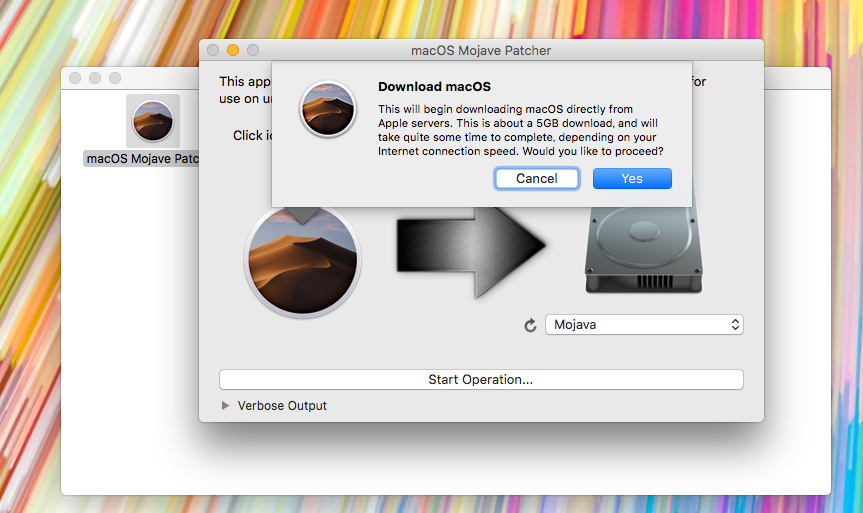Image resolution: width=863 pixels, height=513 pixels.
Task: Select macOS Mojave Patcher app in Finder window
Action: (x=153, y=121)
